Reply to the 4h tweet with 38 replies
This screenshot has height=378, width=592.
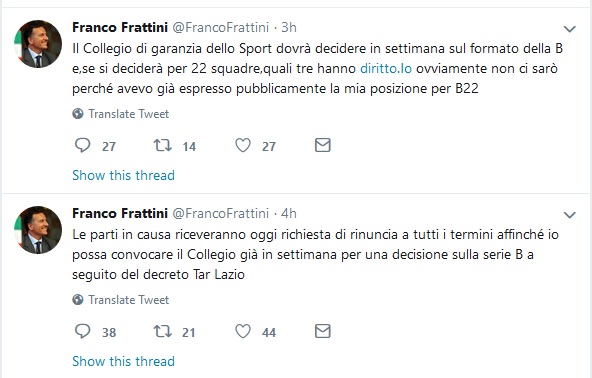pyautogui.click(x=83, y=331)
